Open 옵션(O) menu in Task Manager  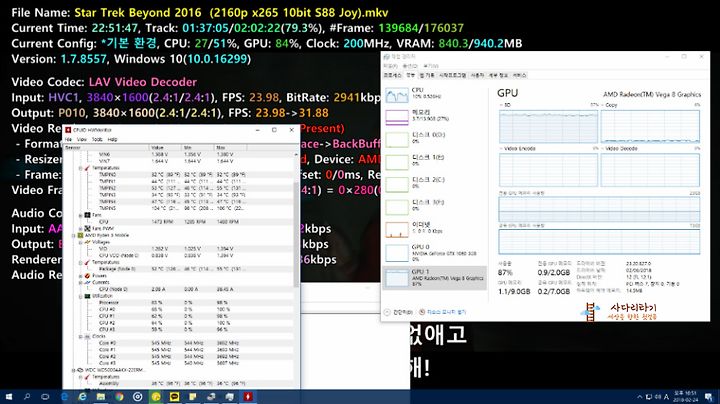(x=410, y=66)
